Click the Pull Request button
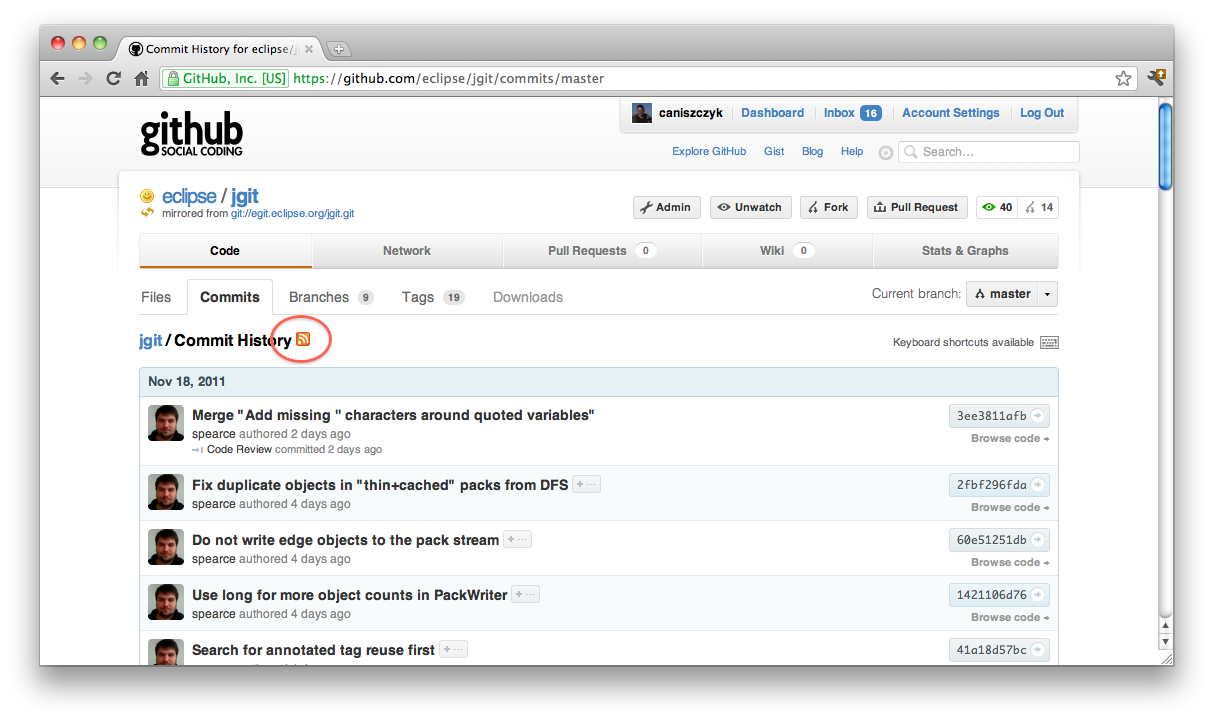Image resolution: width=1213 pixels, height=720 pixels. [917, 207]
